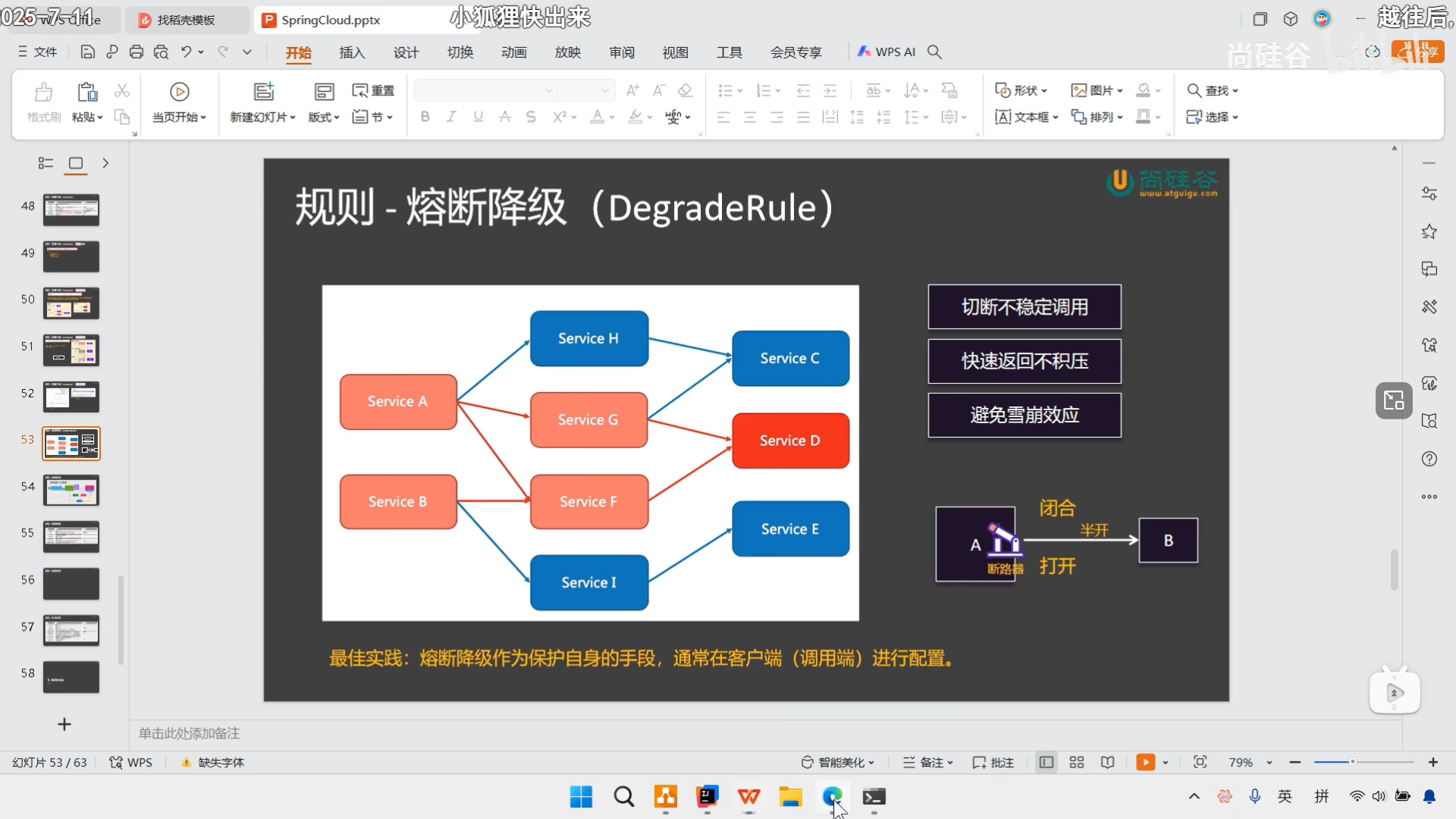Switch to slide sorter view
The height and width of the screenshot is (819, 1456).
pyautogui.click(x=1076, y=762)
